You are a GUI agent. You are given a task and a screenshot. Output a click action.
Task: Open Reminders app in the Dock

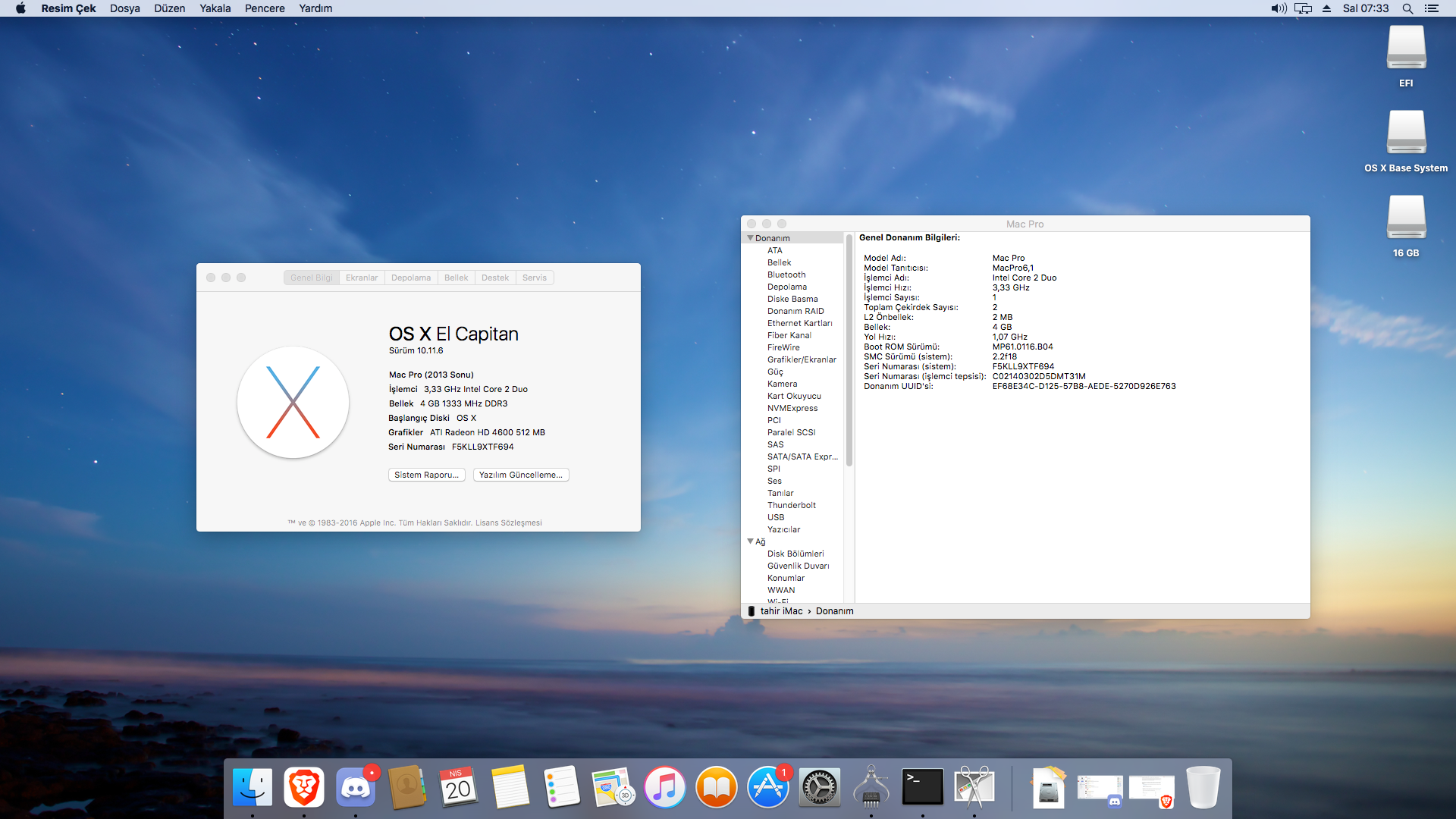(x=562, y=787)
